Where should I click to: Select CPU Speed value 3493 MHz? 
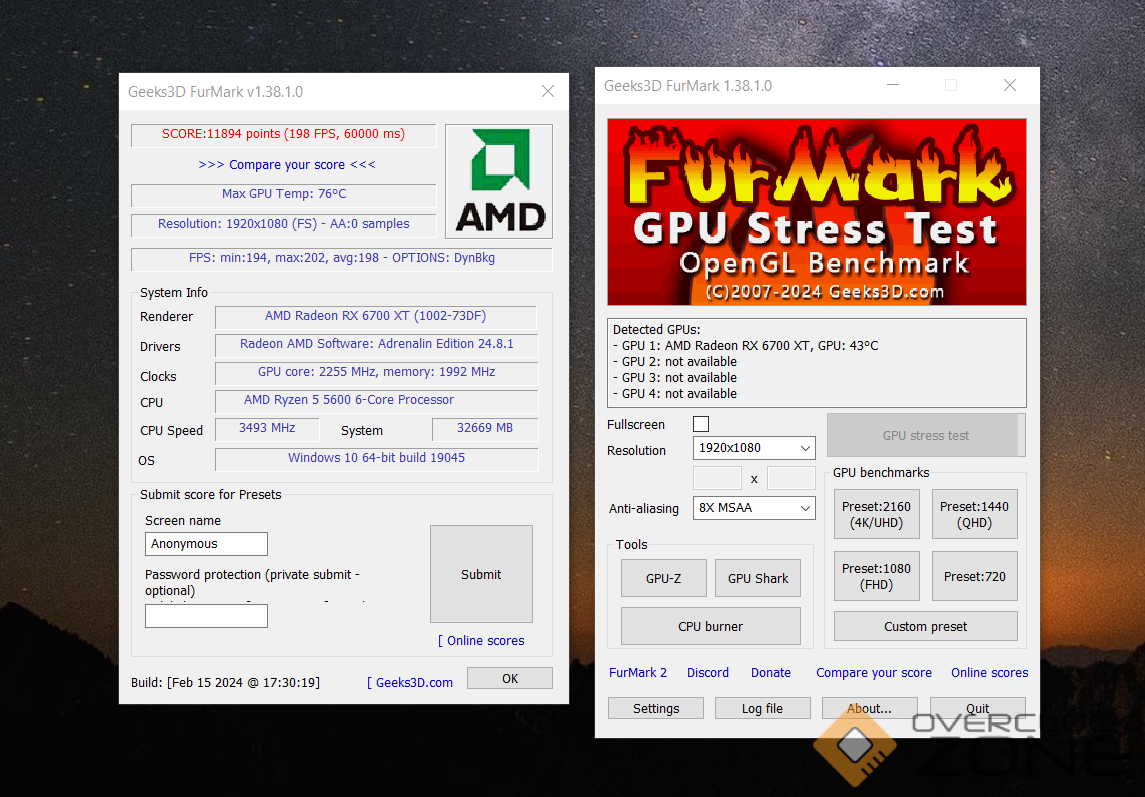pos(267,428)
